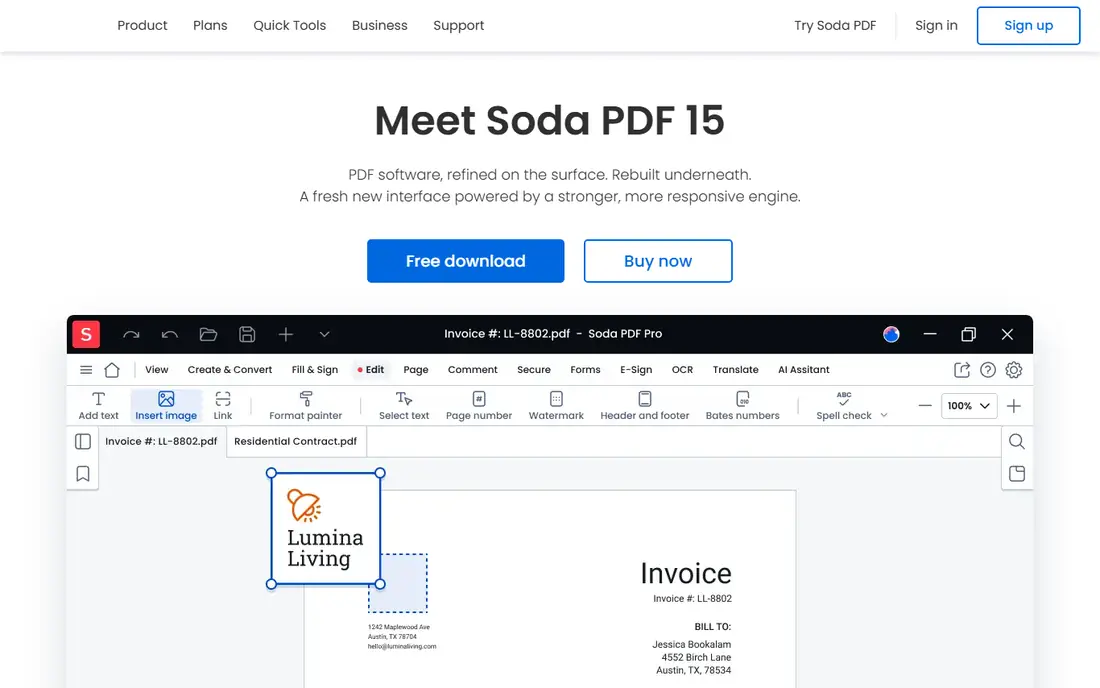
Task: Open the AI Assitant tab
Action: click(x=803, y=370)
